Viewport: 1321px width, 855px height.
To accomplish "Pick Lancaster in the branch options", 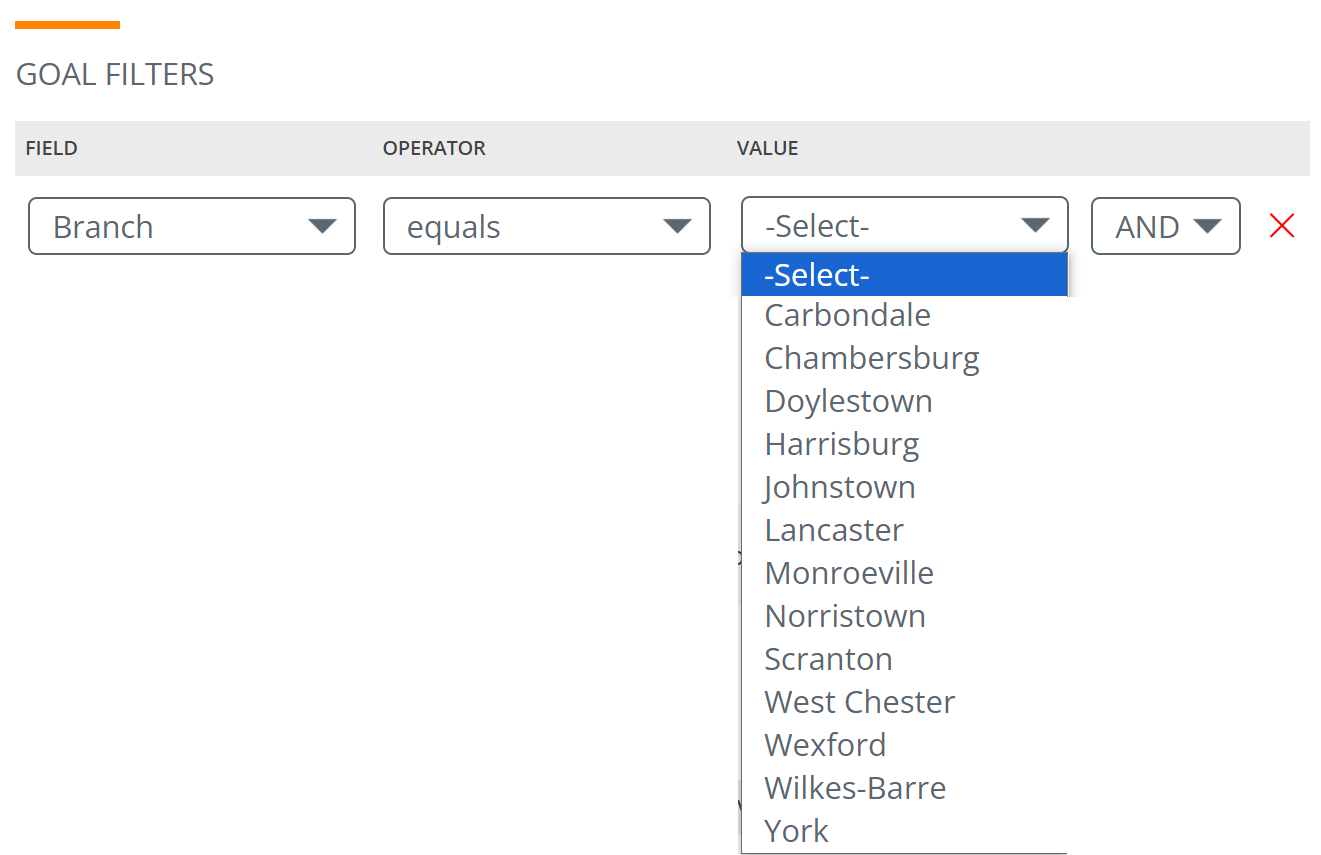I will pos(905,530).
